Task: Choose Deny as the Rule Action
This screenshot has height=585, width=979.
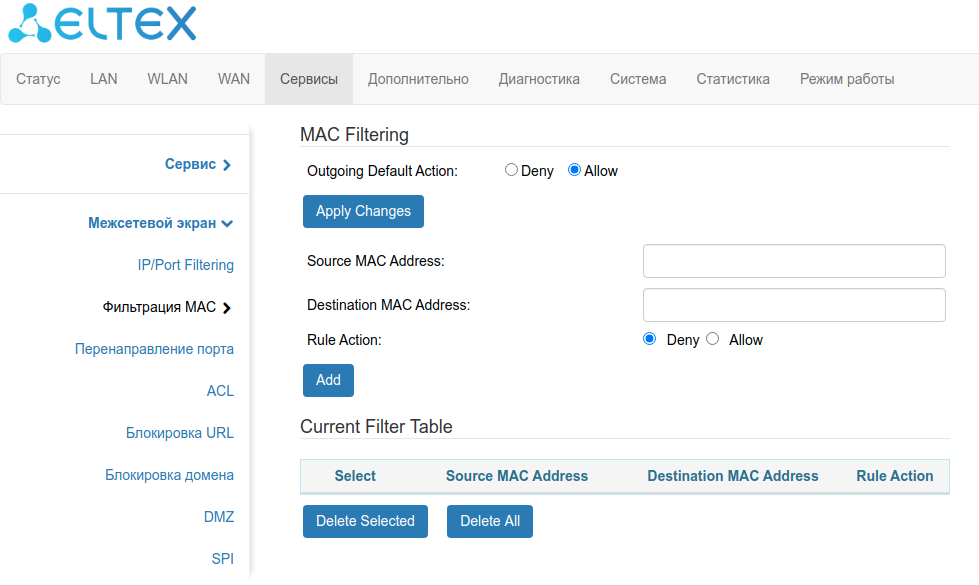Action: coord(650,339)
